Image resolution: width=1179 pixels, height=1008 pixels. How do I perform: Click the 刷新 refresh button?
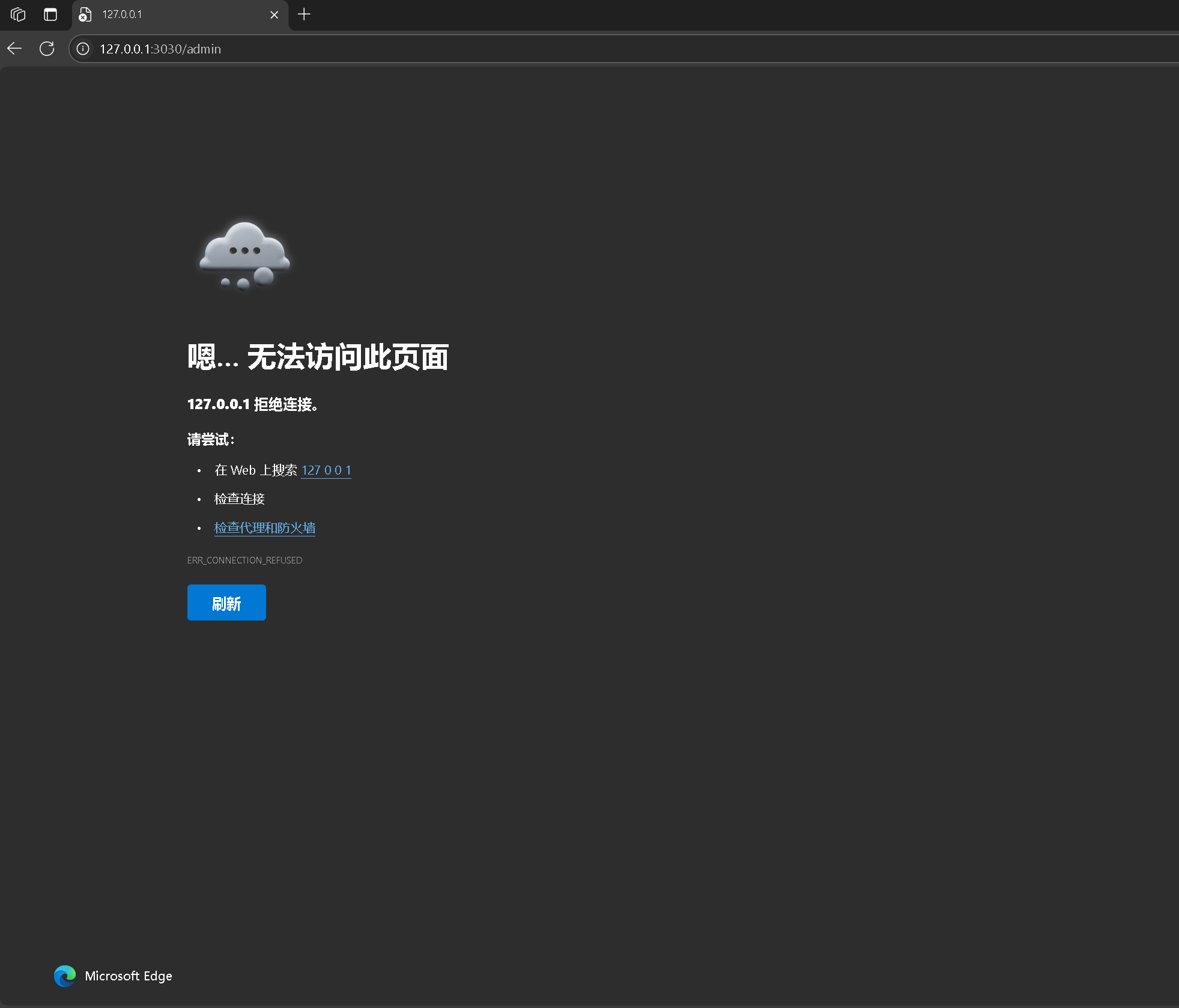226,602
